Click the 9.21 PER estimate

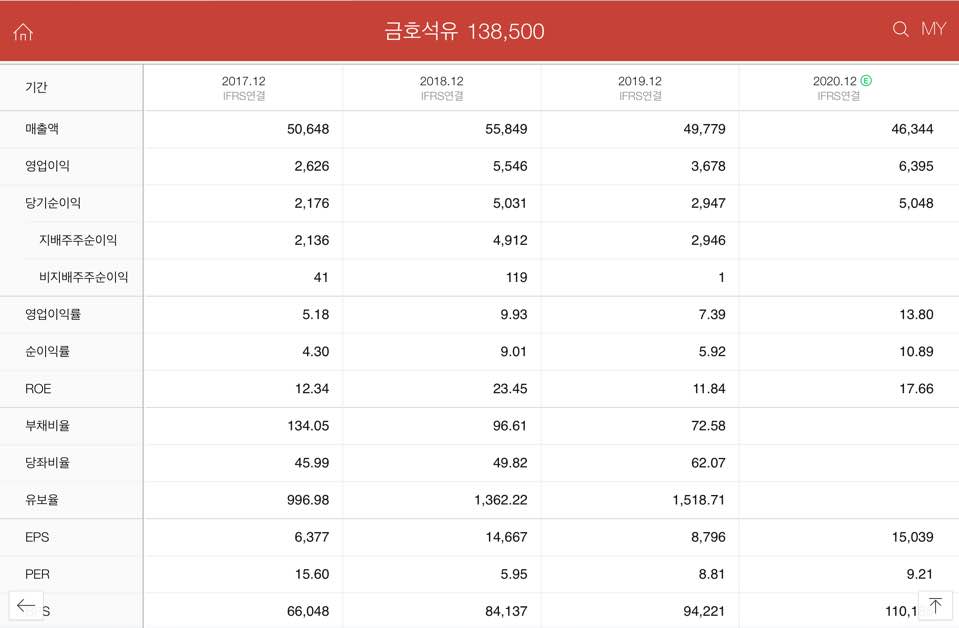point(919,574)
